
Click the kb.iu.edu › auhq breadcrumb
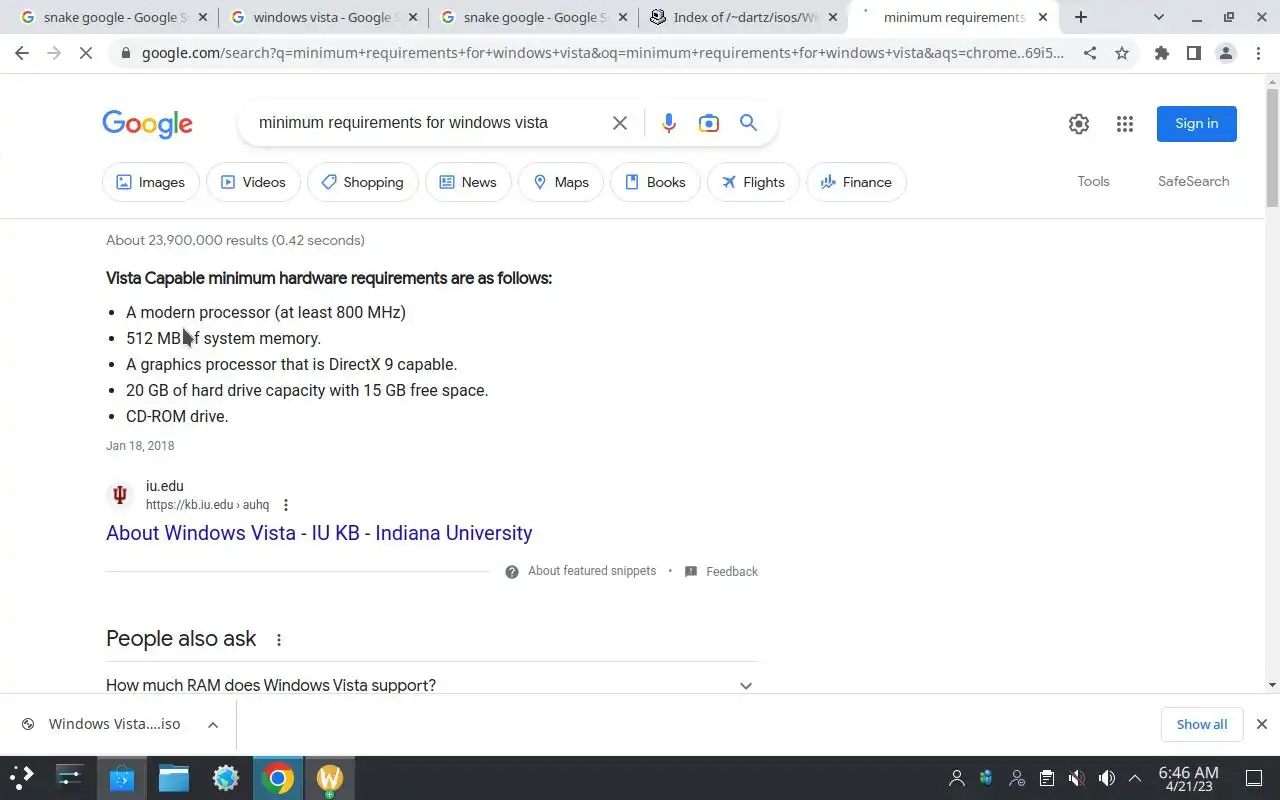click(207, 505)
